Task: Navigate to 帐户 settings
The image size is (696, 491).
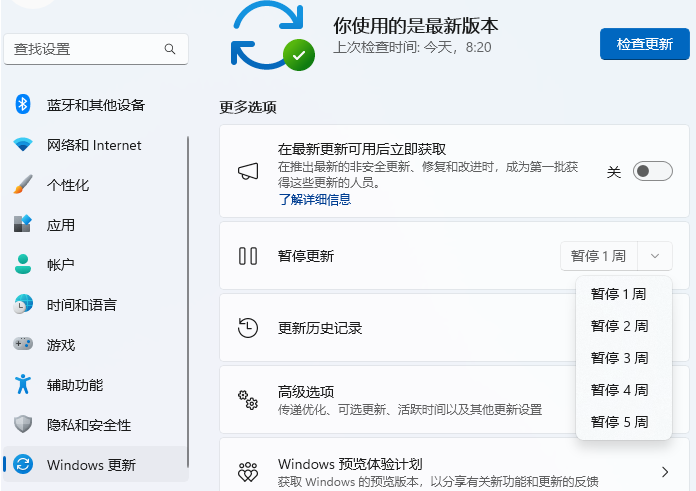Action: pyautogui.click(x=96, y=265)
